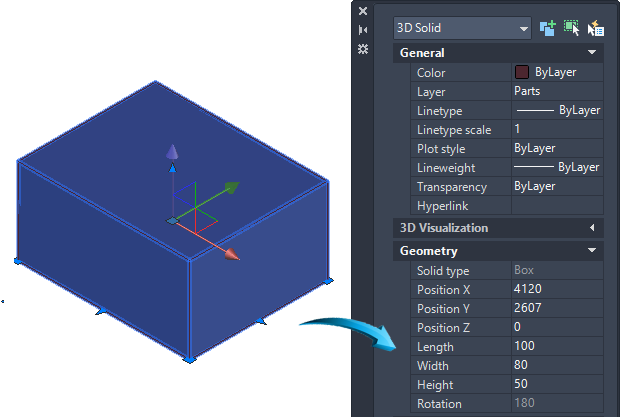Open the Lineweight ByLayer field

click(557, 167)
